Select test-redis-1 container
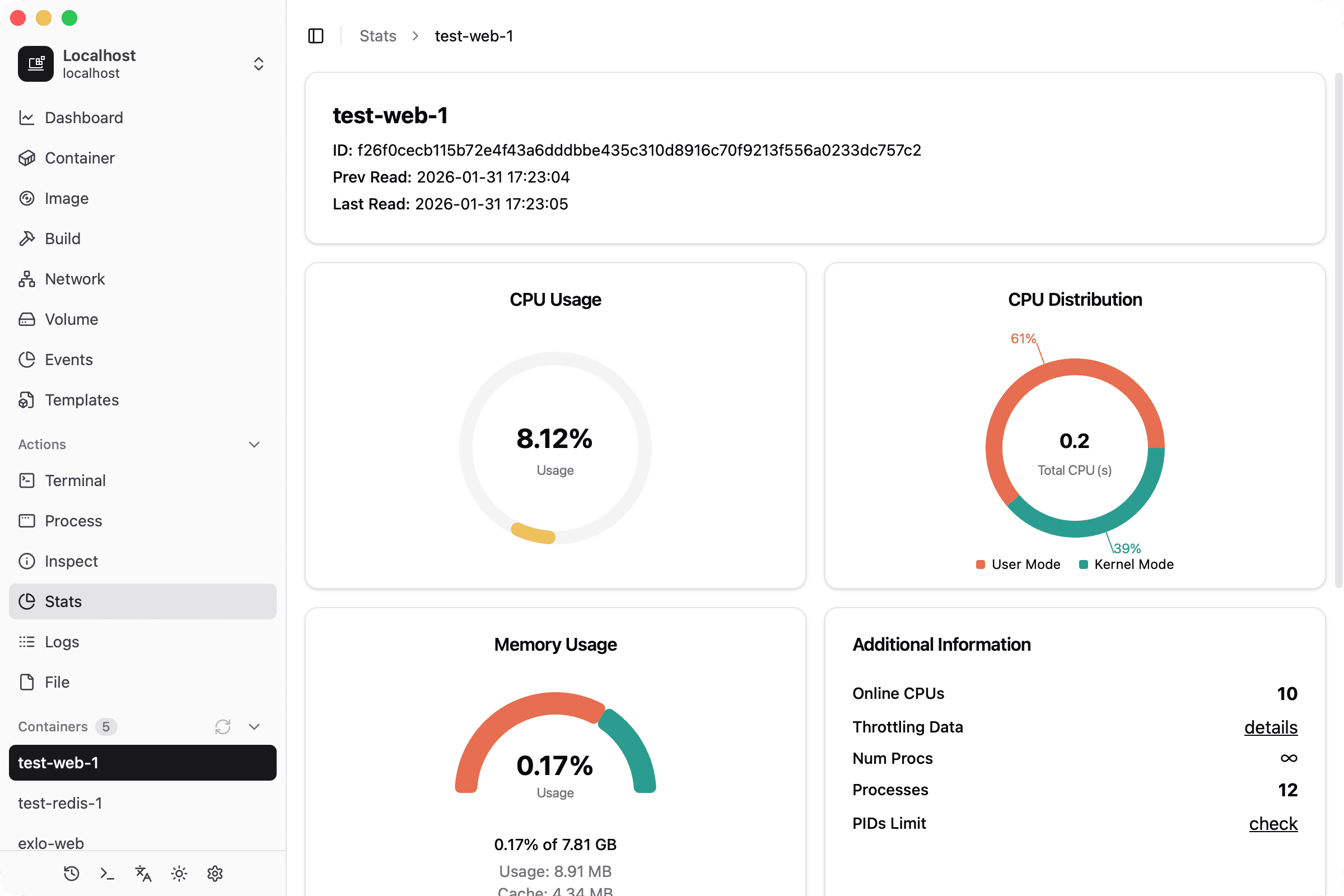The image size is (1344, 896). point(60,803)
